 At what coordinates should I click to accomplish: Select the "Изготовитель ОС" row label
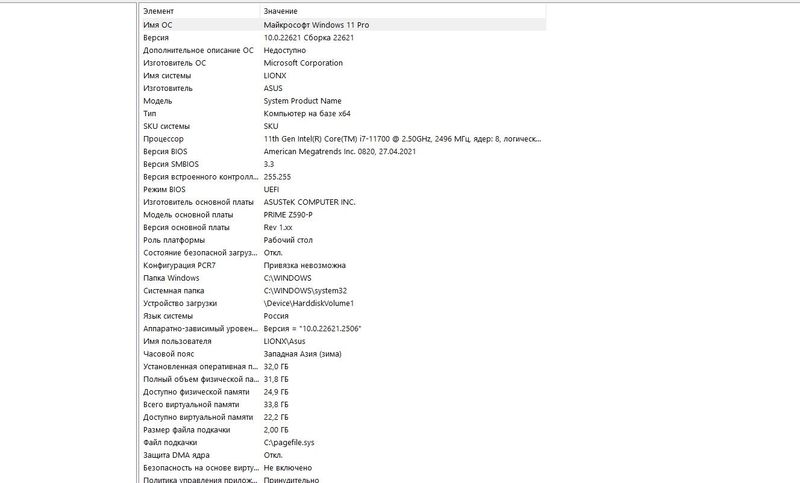coord(174,63)
